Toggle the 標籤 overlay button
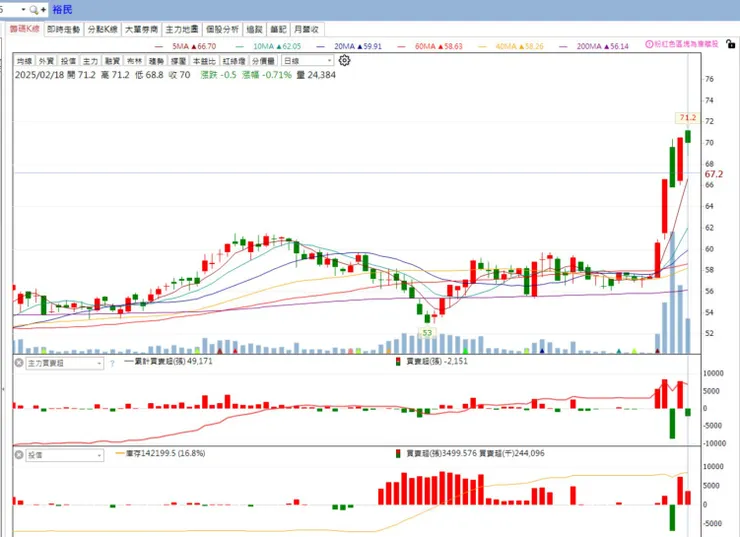Image resolution: width=740 pixels, height=537 pixels. (x=178, y=61)
